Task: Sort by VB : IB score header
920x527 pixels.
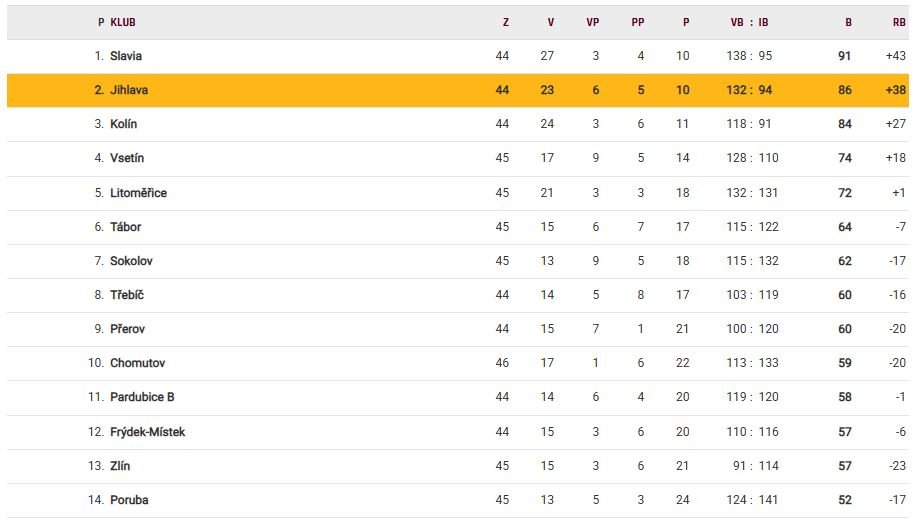Action: click(749, 22)
